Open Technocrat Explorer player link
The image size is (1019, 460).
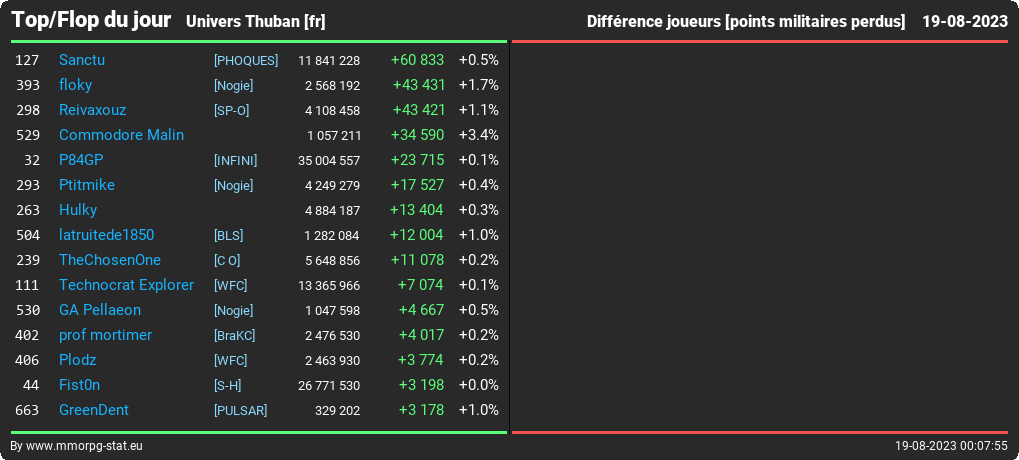[127, 285]
